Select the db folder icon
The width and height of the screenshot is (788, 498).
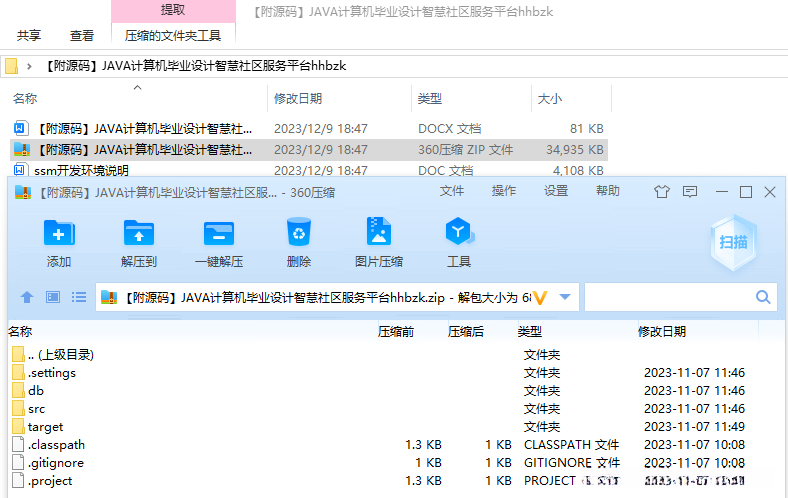pos(18,390)
